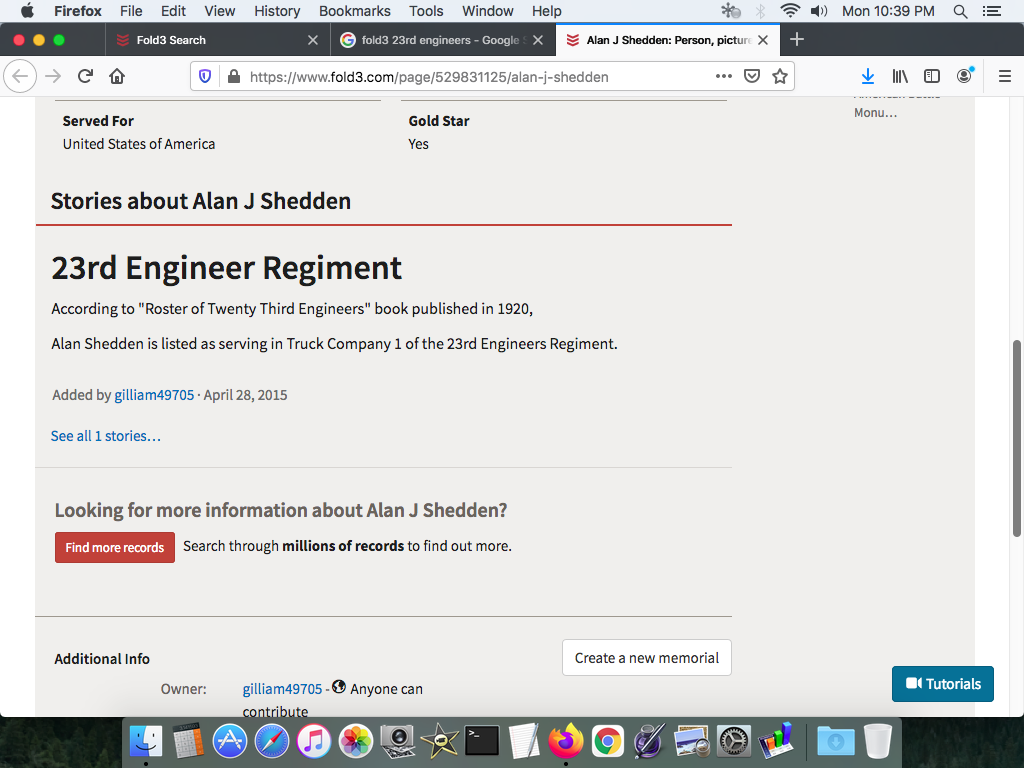The height and width of the screenshot is (768, 1024).
Task: Toggle the sidebar view
Action: pyautogui.click(x=931, y=76)
